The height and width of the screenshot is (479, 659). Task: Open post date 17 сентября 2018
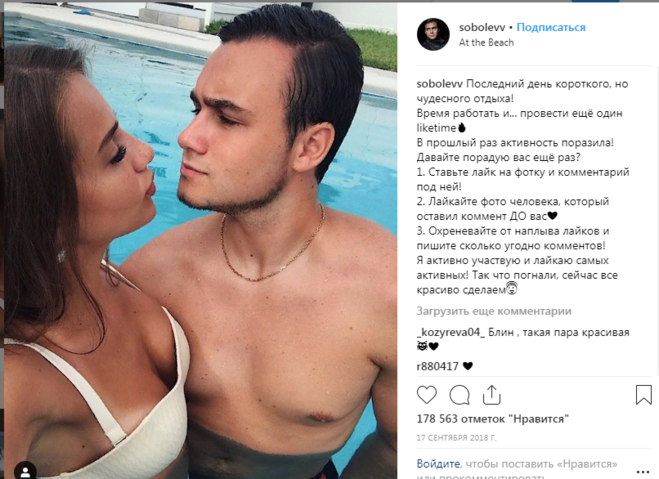coord(456,438)
